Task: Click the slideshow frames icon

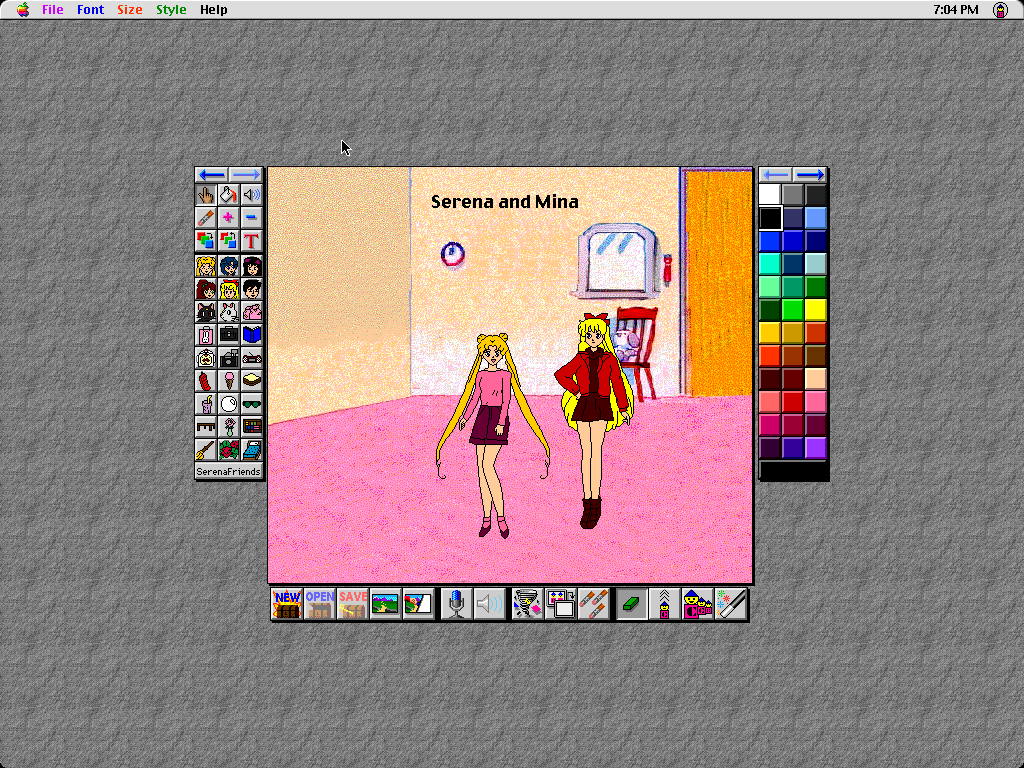Action: pyautogui.click(x=560, y=604)
